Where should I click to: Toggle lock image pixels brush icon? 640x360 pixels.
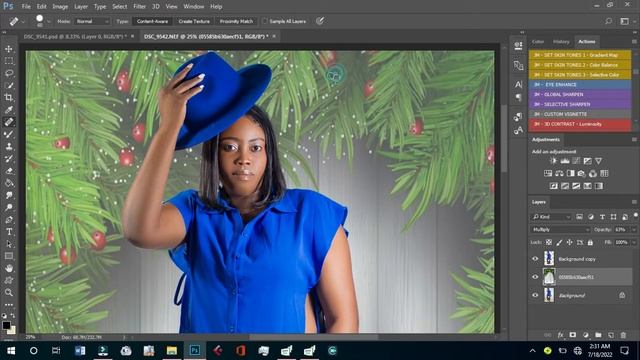559,242
